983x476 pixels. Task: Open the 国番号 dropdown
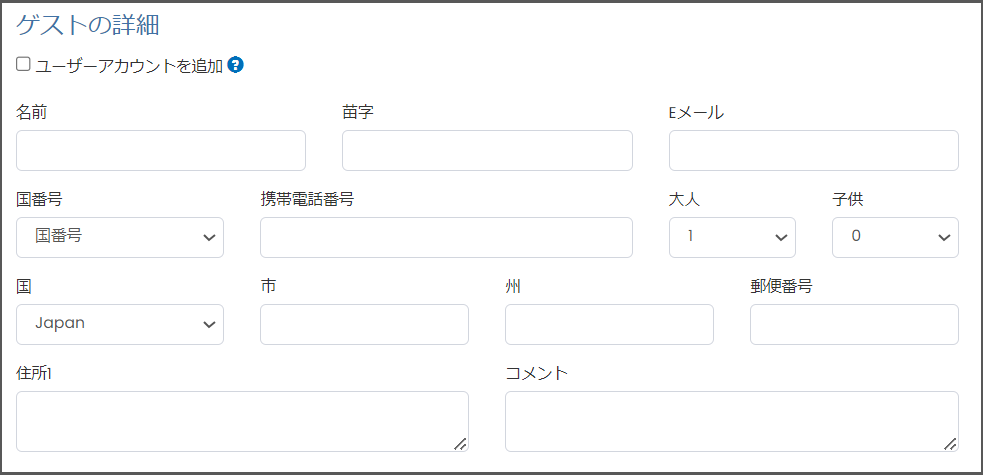tap(120, 237)
